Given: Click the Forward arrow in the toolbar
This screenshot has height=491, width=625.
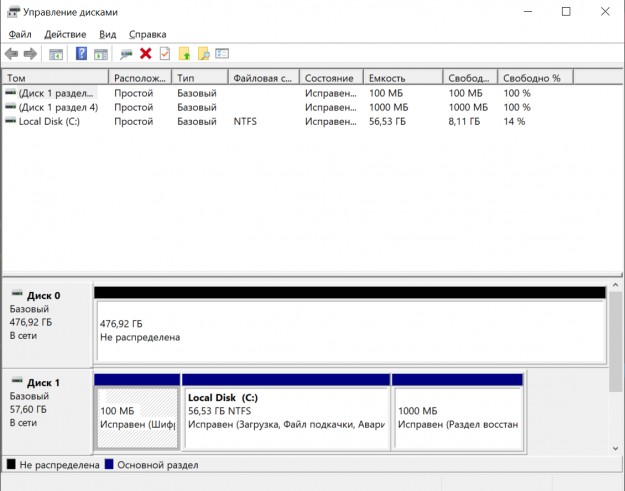Looking at the screenshot, I should click(x=30, y=53).
